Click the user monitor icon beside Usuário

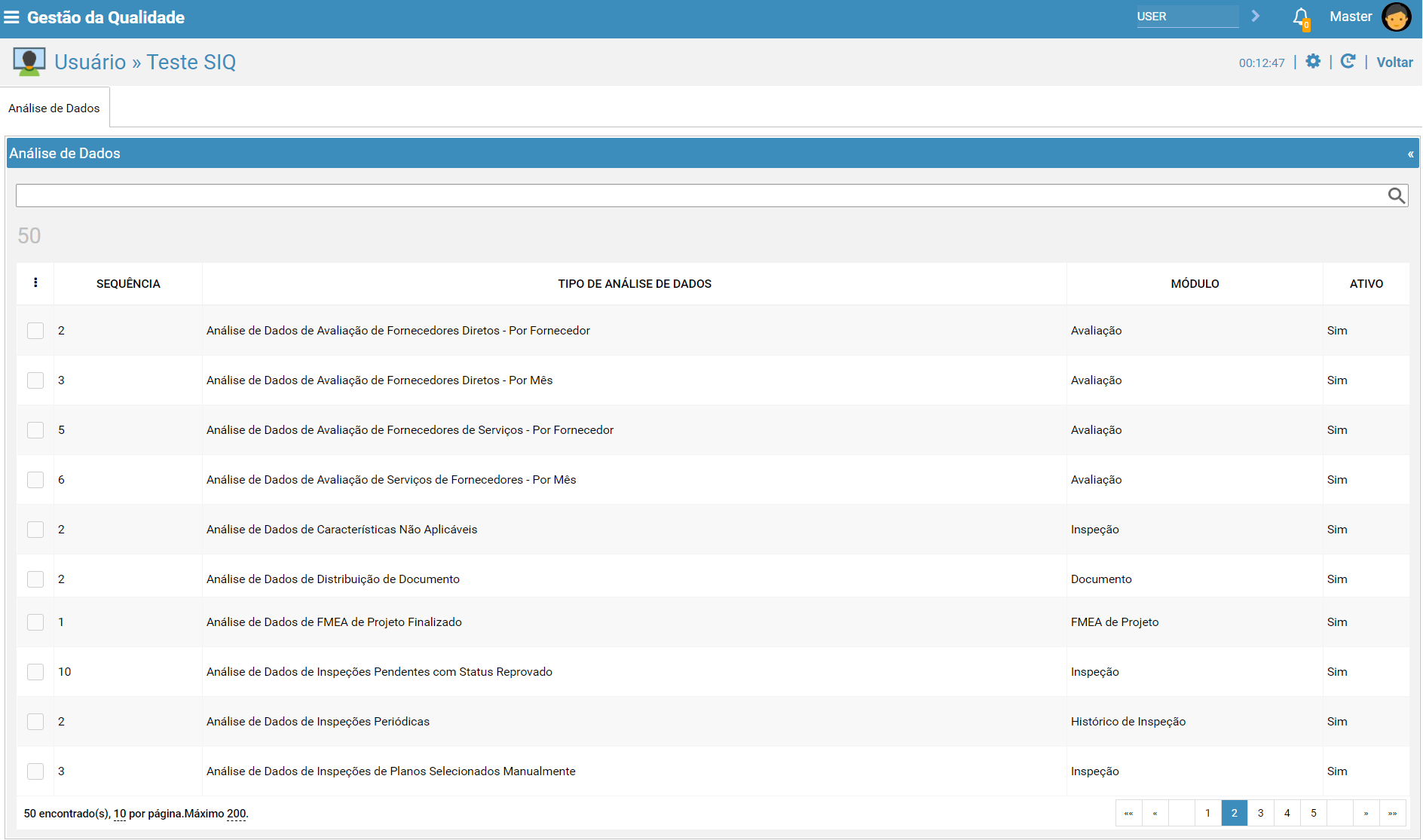point(29,62)
